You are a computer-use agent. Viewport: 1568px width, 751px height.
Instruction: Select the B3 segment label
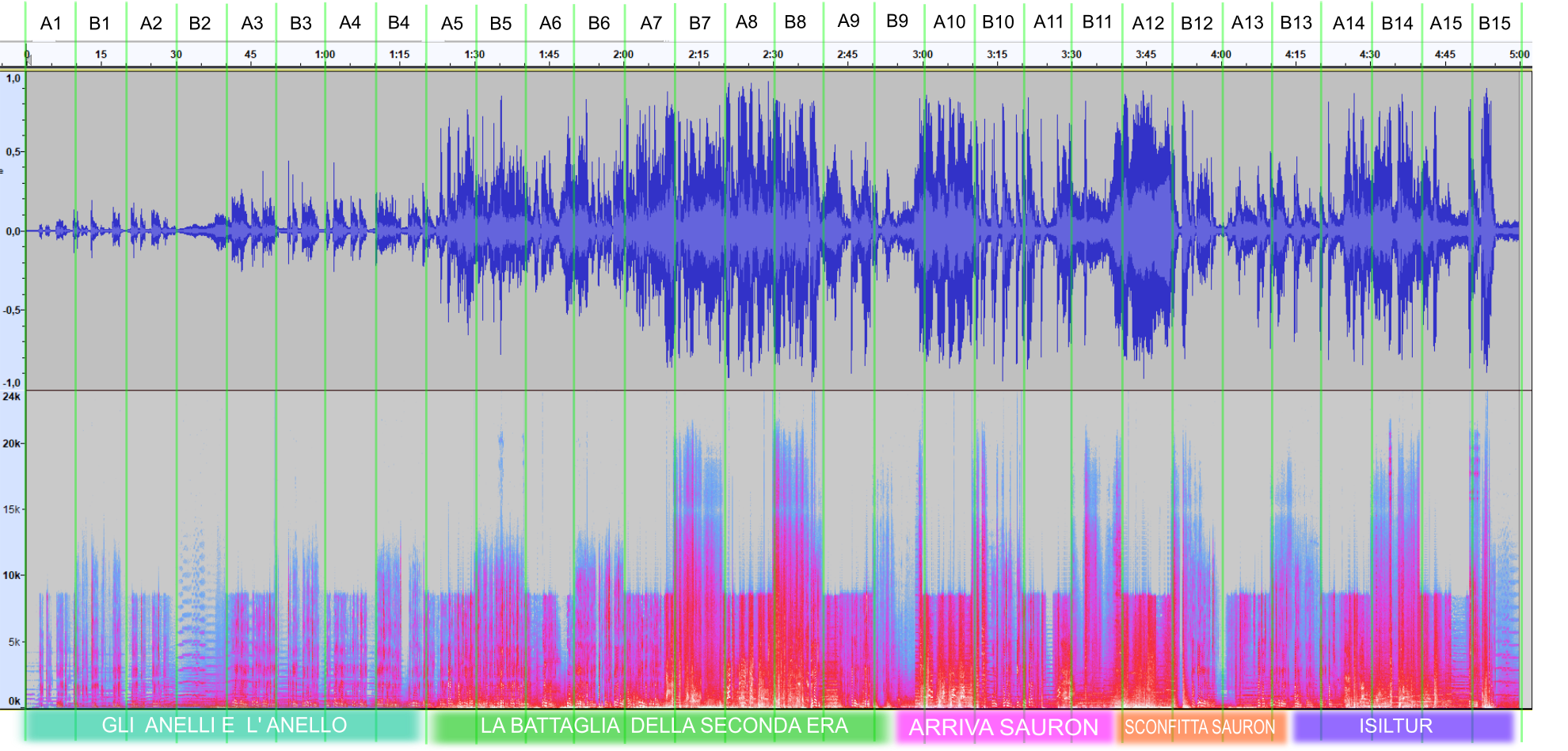tap(301, 24)
